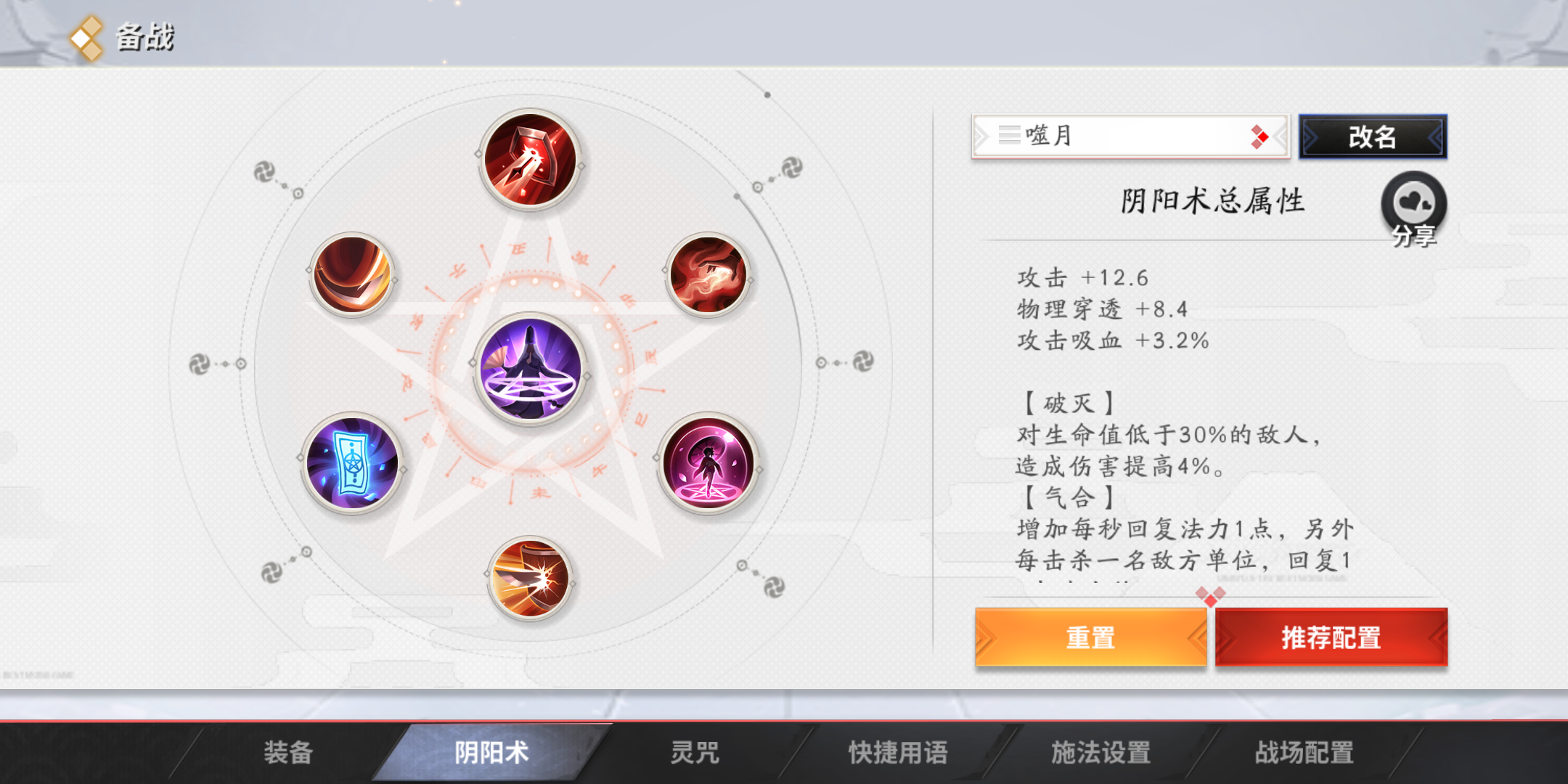Choose the upper-right red smoke dragon rune

pyautogui.click(x=708, y=274)
